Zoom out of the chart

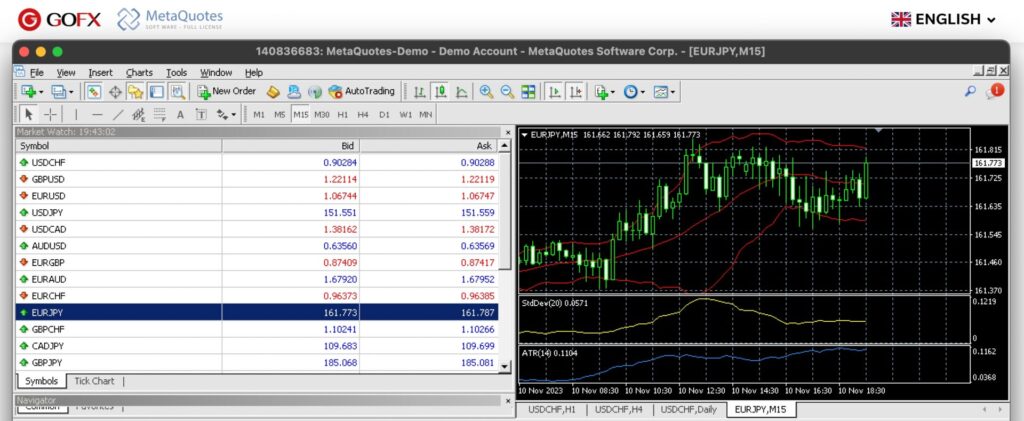pyautogui.click(x=506, y=91)
